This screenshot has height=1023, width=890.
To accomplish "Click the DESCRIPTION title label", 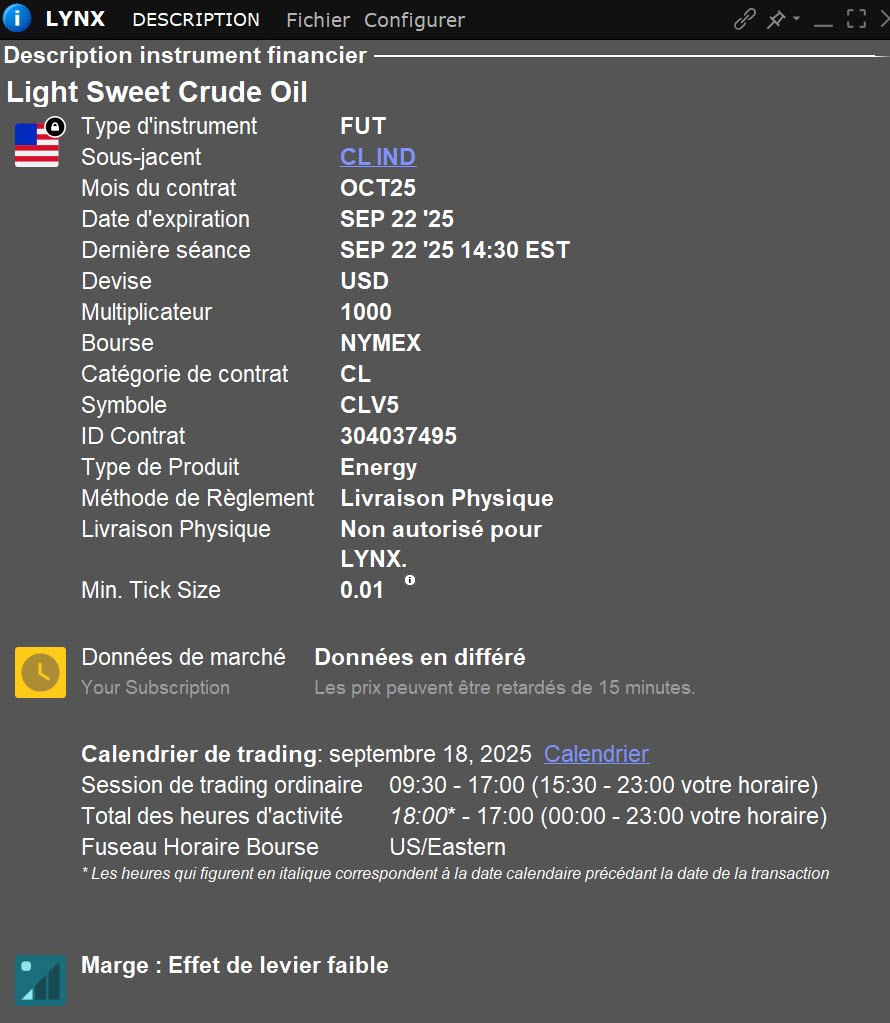I will [196, 20].
